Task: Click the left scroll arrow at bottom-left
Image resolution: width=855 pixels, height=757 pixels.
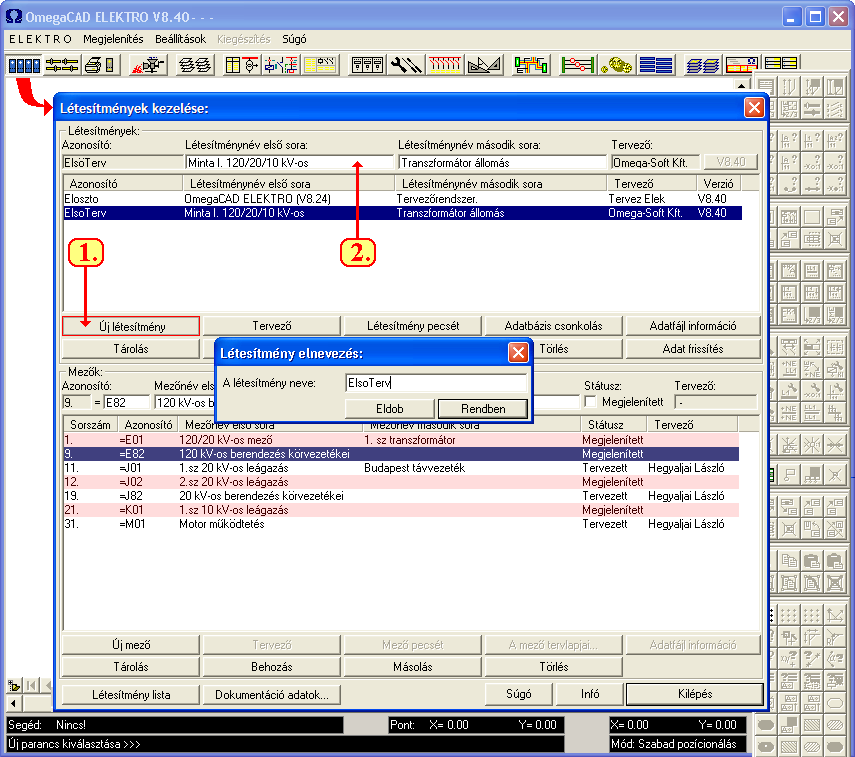Action: pos(13,703)
